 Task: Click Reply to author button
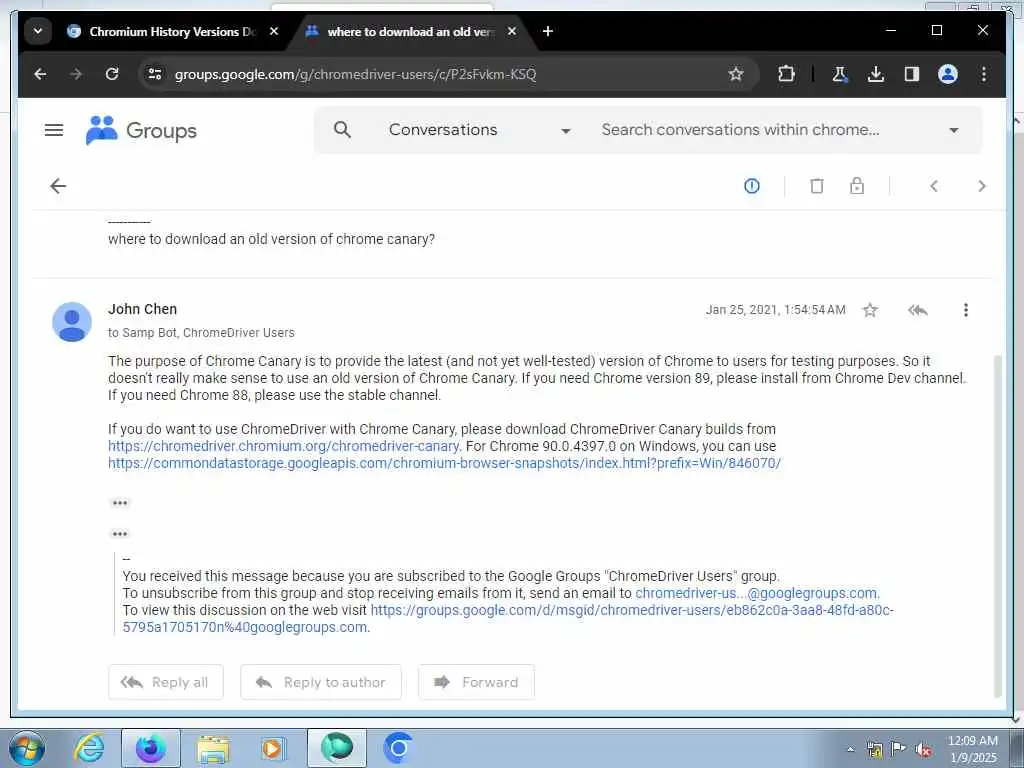pos(321,682)
